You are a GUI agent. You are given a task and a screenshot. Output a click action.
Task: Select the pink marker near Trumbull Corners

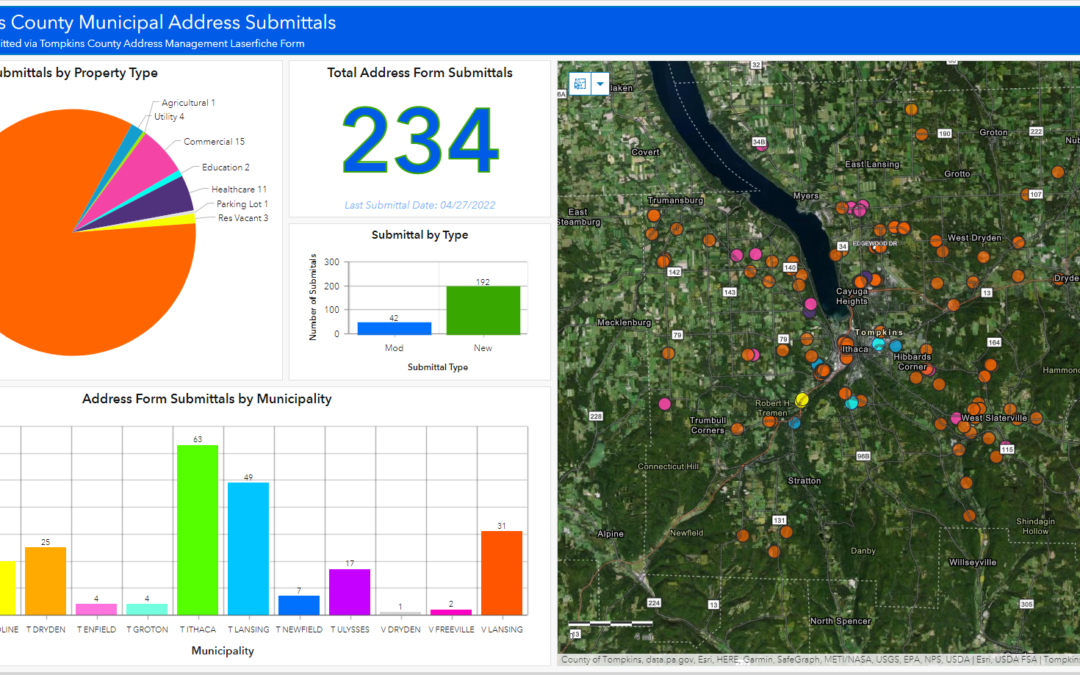tap(665, 404)
